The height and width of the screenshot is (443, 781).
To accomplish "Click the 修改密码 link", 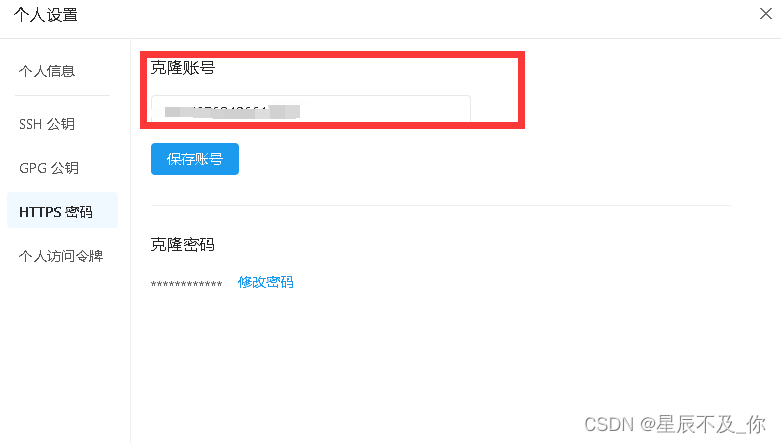I will [x=265, y=282].
